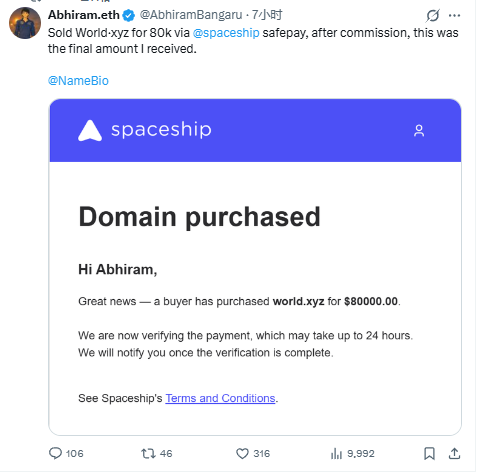Click the 9,992 views count
The height and width of the screenshot is (472, 477).
[361, 454]
